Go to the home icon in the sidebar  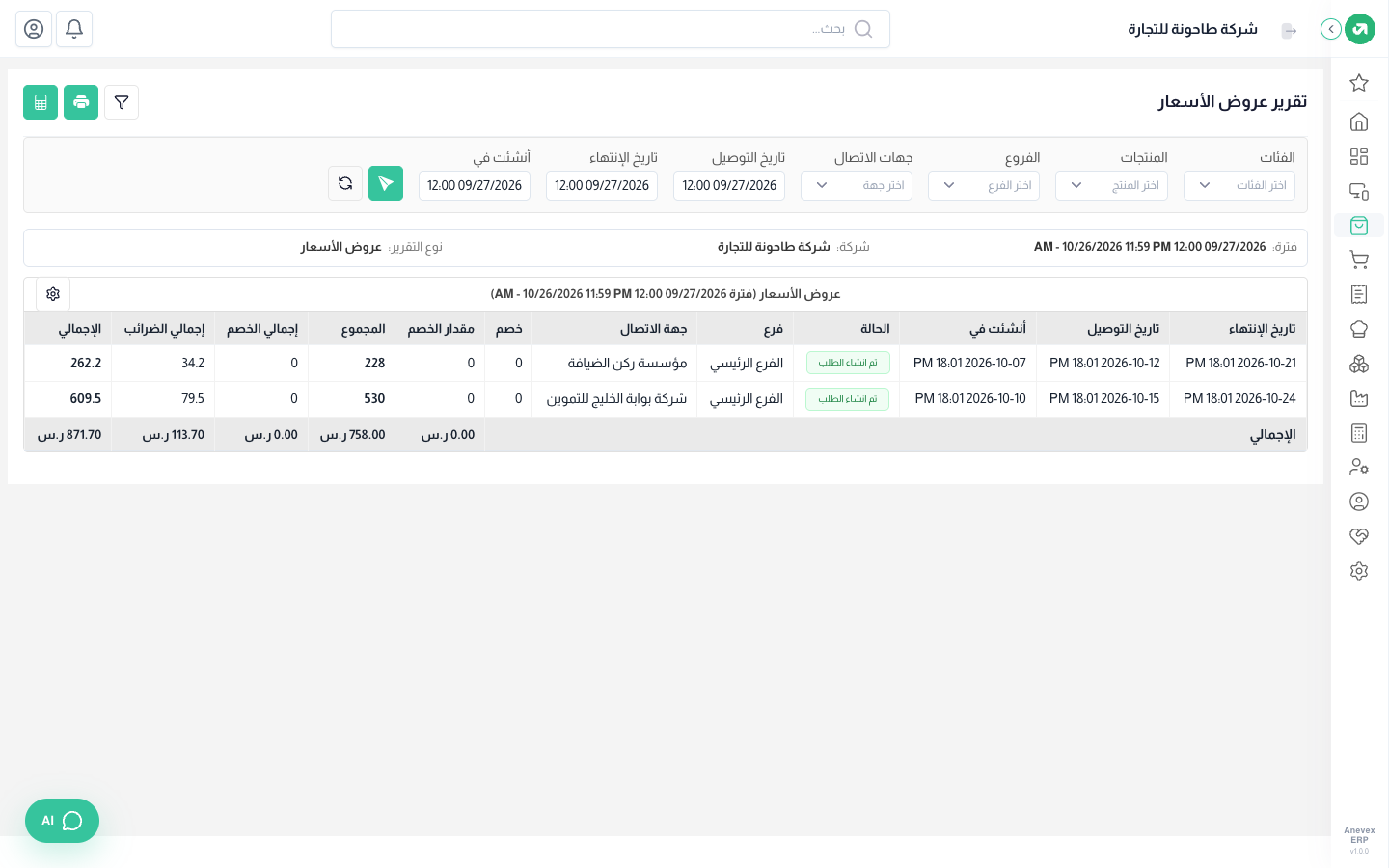[1359, 122]
